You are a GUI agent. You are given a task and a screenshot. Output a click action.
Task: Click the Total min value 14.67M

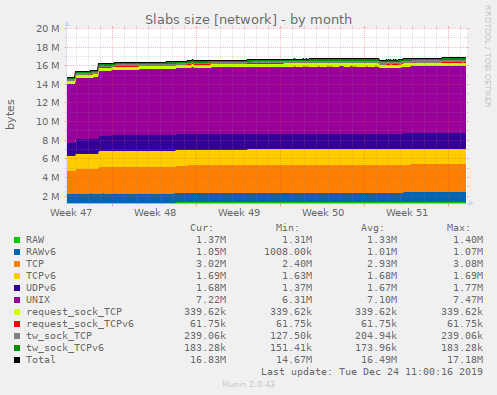pos(294,360)
